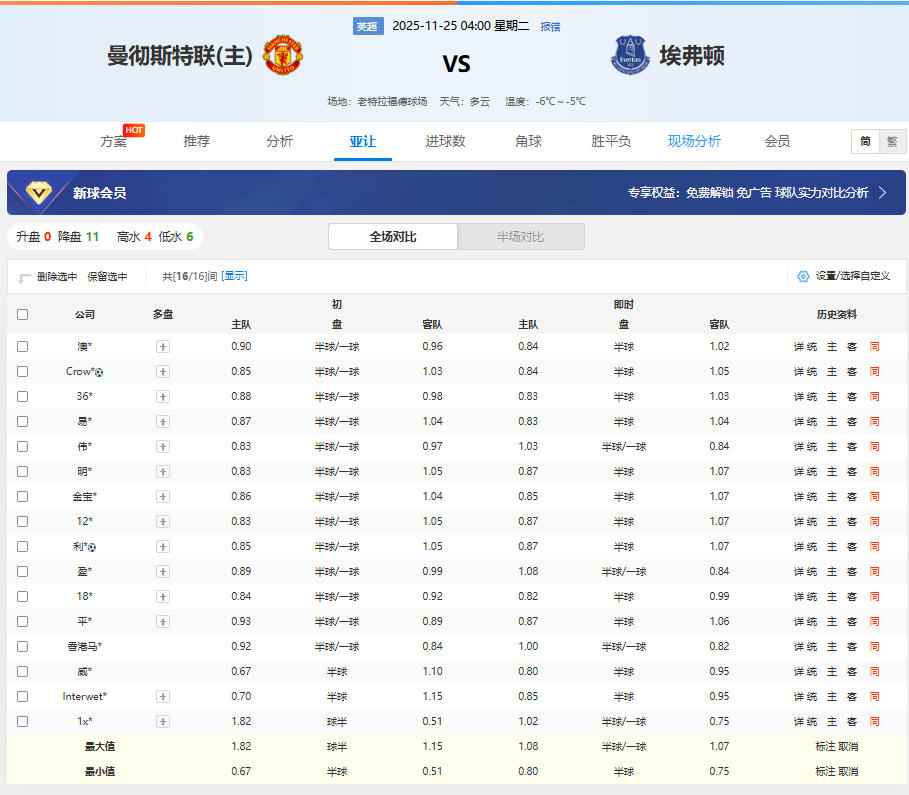Click the 详 icon in 1x* row

[x=798, y=722]
